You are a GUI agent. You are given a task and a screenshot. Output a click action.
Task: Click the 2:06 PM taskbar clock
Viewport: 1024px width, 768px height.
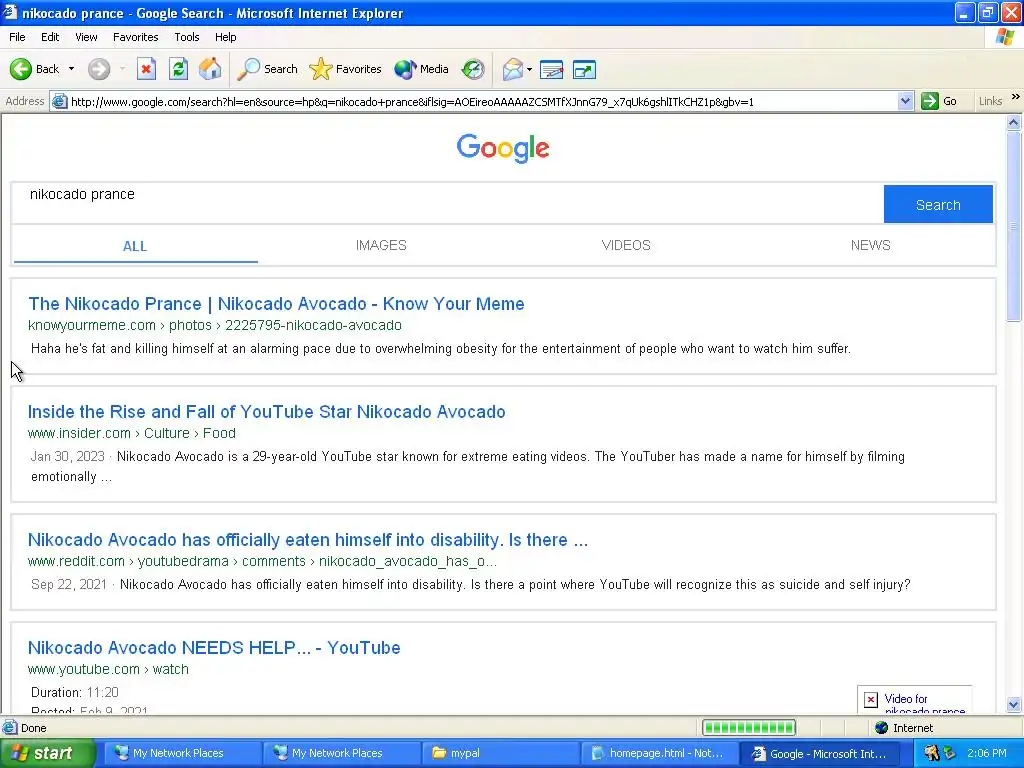[x=987, y=754]
